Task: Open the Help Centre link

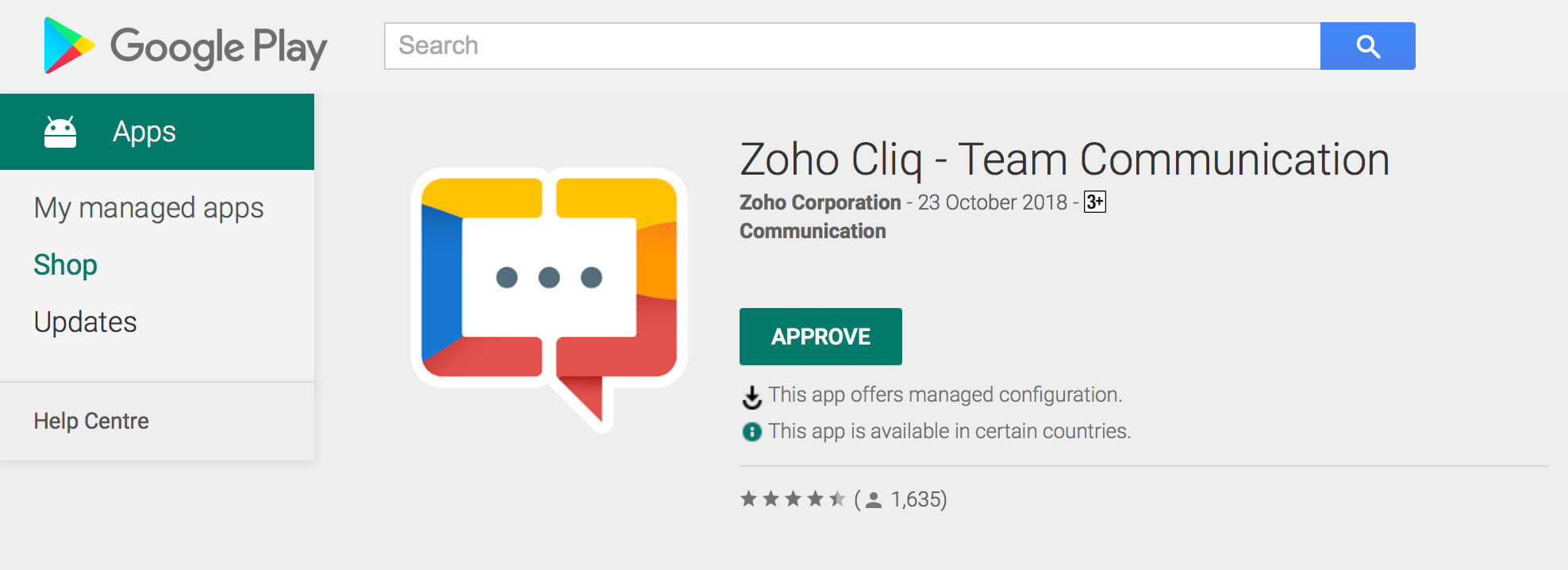Action: [x=91, y=421]
